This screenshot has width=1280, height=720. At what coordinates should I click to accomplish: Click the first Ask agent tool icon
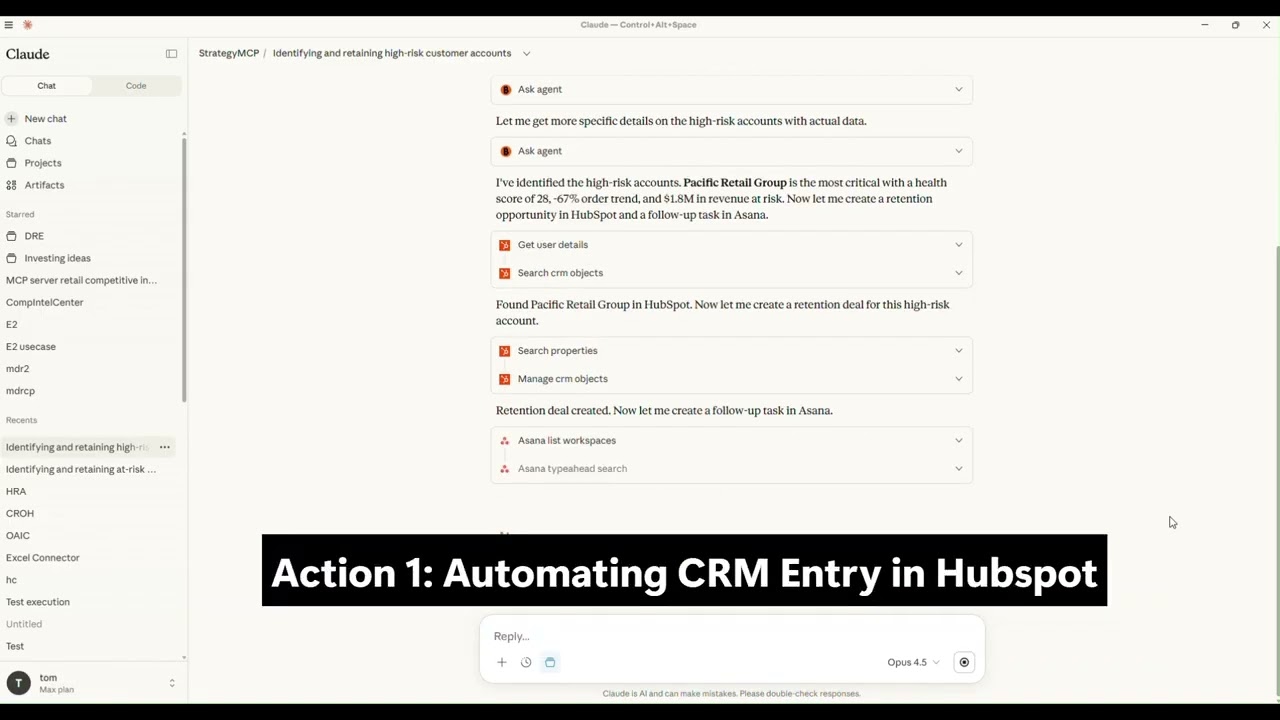tap(505, 89)
